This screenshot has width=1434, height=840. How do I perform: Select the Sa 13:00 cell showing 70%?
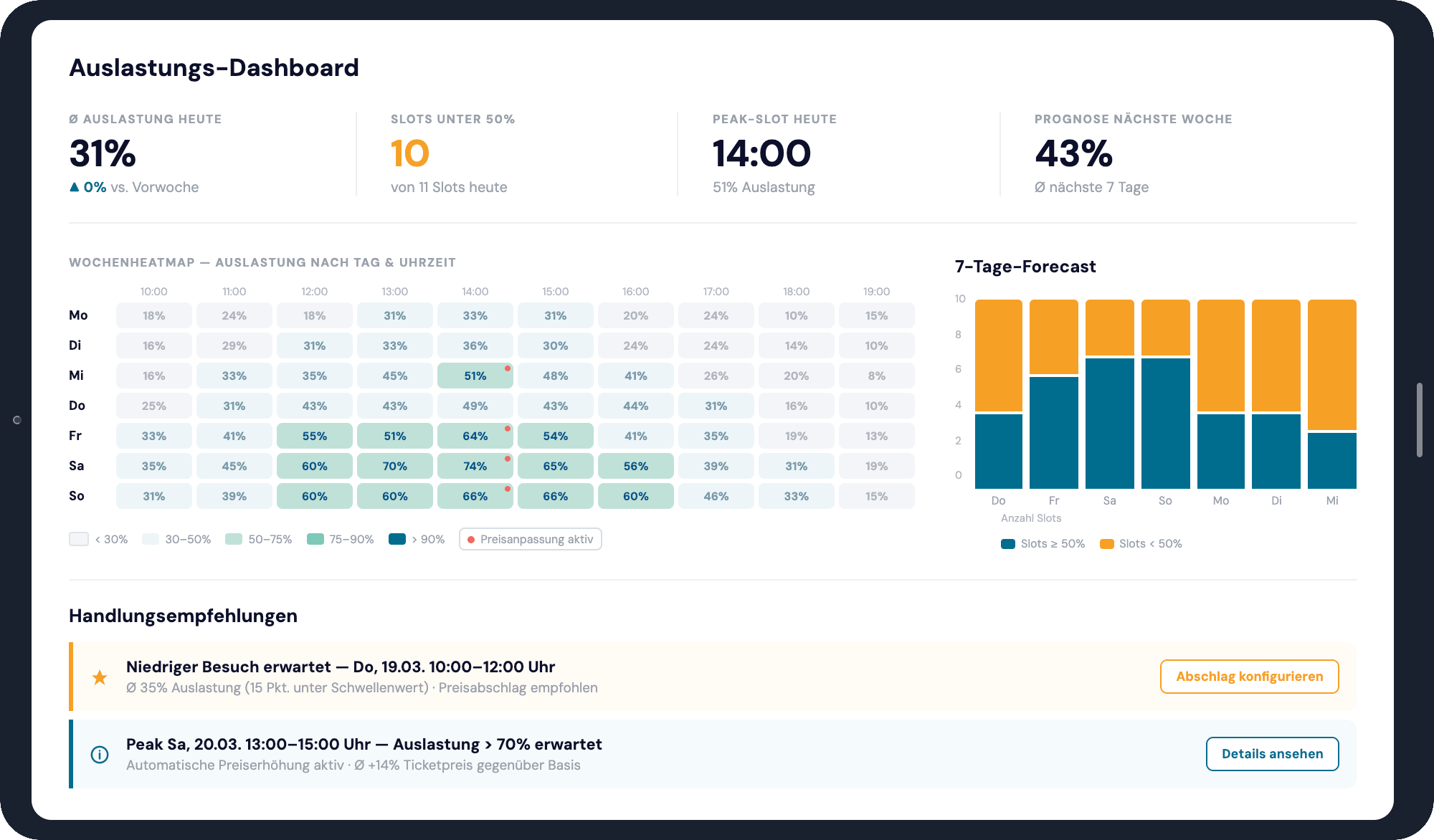(x=394, y=466)
